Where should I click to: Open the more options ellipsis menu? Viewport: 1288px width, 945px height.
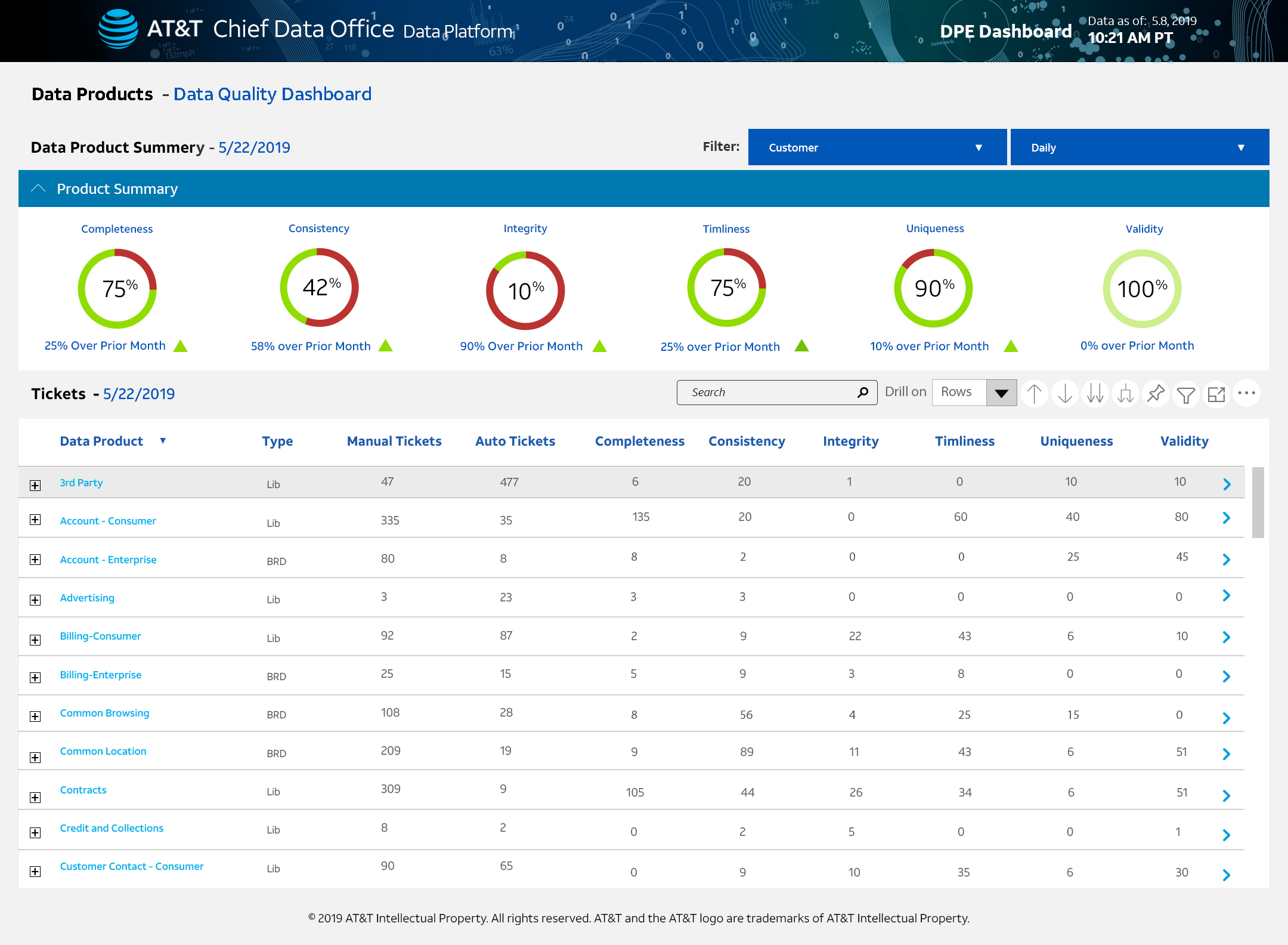pos(1247,393)
